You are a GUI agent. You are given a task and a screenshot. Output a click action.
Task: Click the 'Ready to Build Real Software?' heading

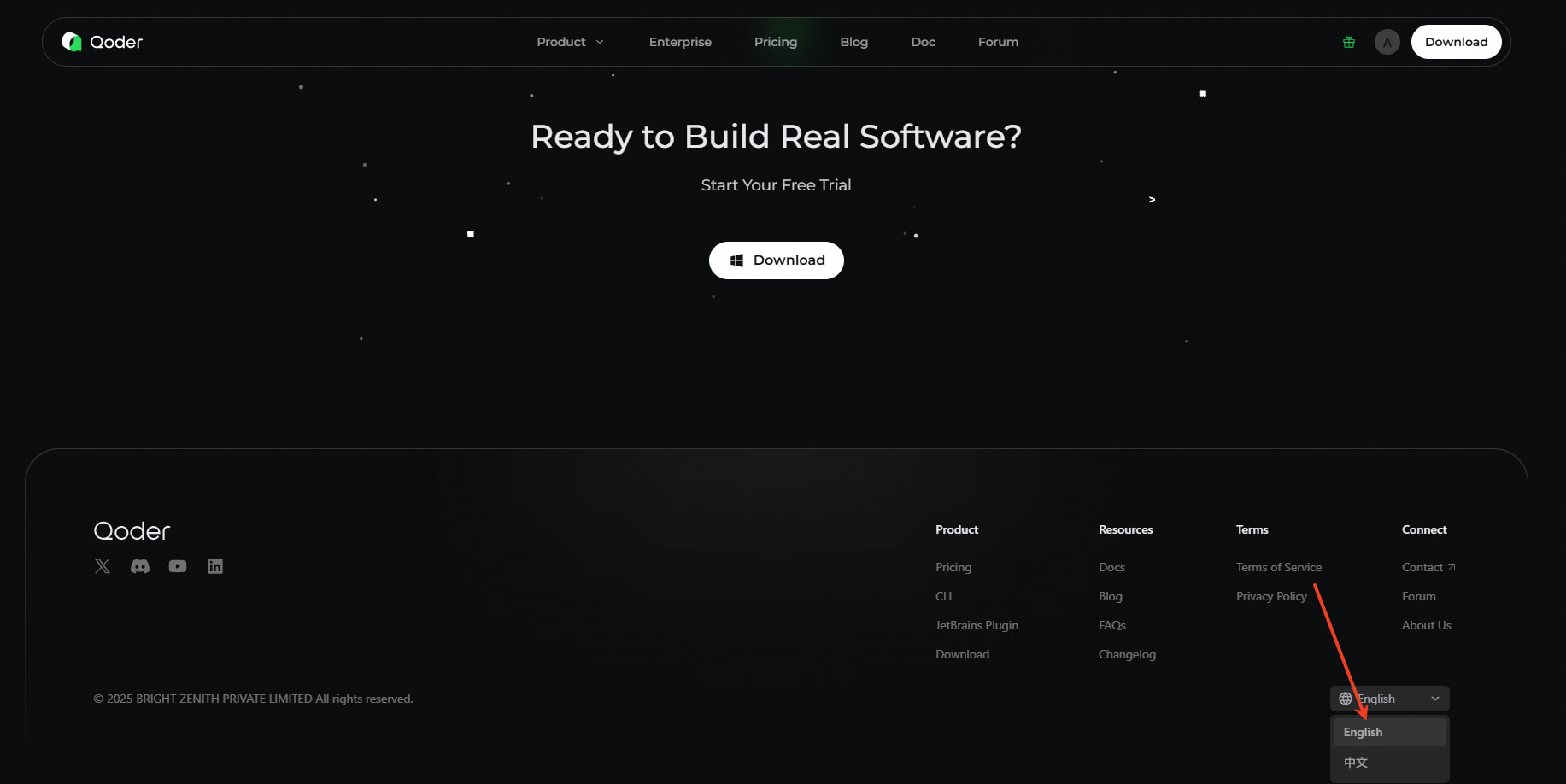pos(777,137)
